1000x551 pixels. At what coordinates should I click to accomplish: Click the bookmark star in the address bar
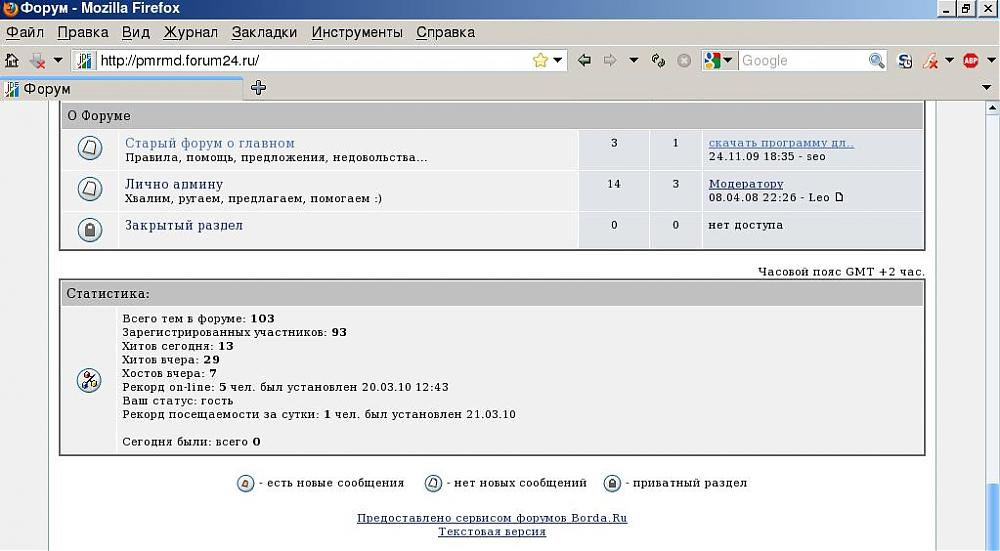pyautogui.click(x=540, y=61)
